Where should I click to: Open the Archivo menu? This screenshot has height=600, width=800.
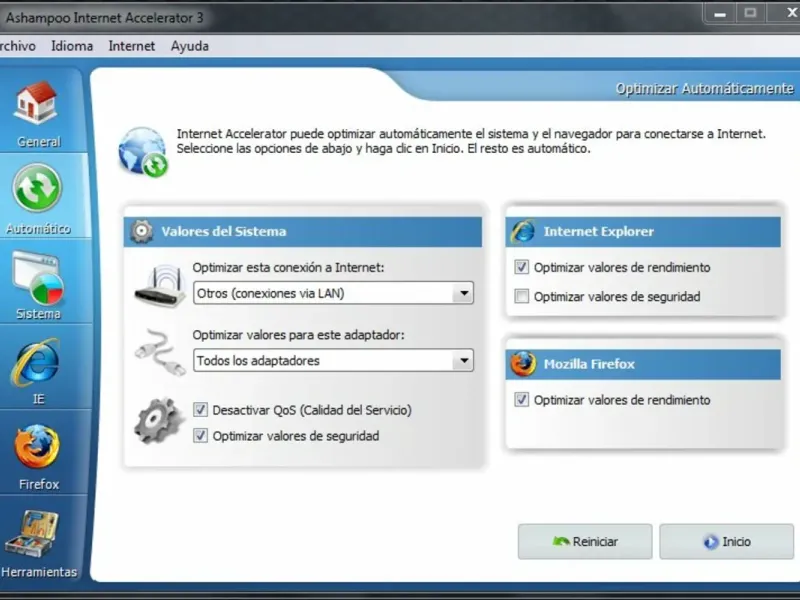click(17, 46)
